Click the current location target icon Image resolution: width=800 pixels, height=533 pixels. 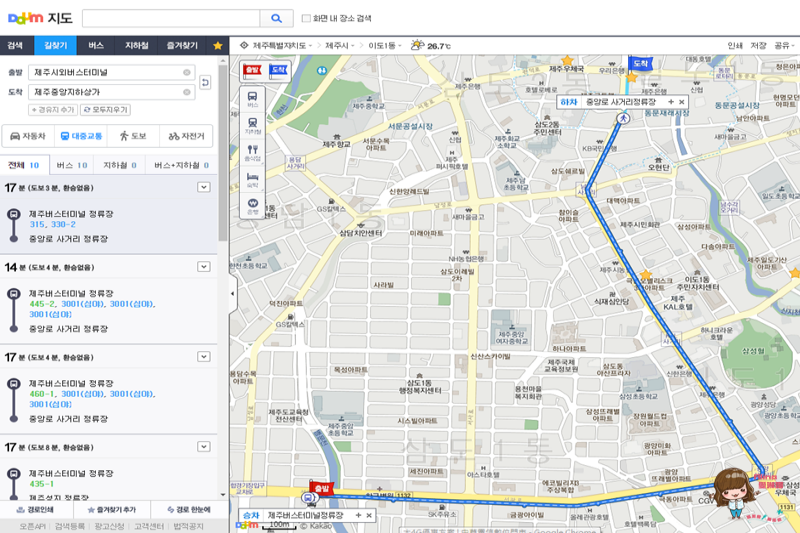244,45
